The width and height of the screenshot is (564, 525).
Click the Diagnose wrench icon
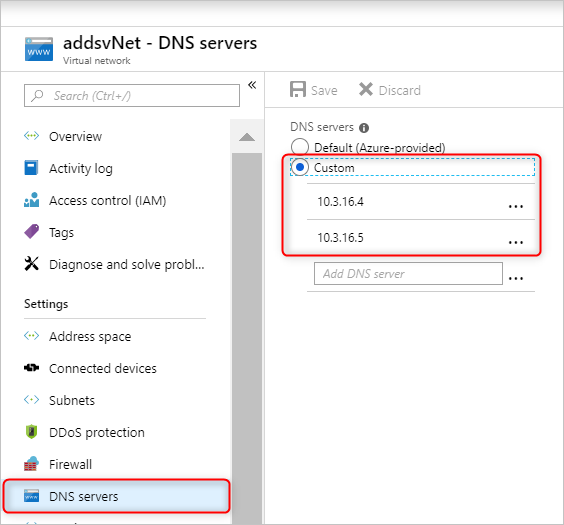click(32, 264)
